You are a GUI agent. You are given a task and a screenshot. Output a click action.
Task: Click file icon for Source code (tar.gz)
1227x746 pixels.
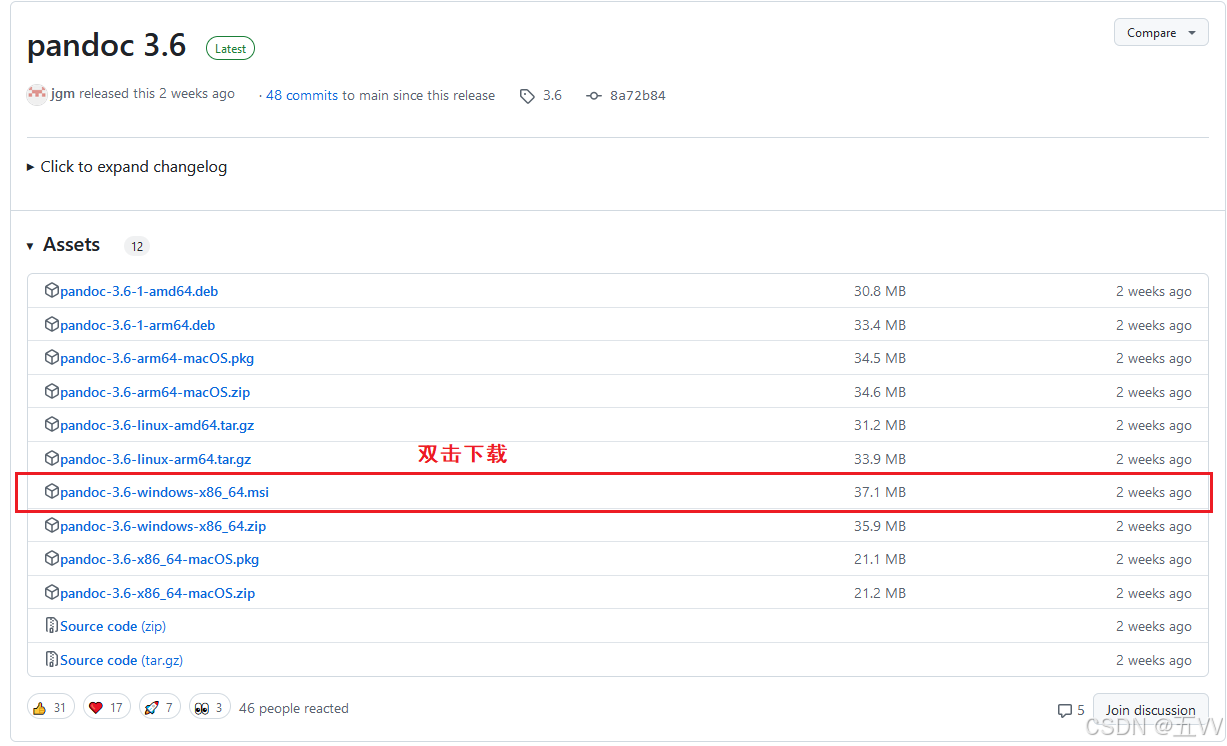(52, 660)
